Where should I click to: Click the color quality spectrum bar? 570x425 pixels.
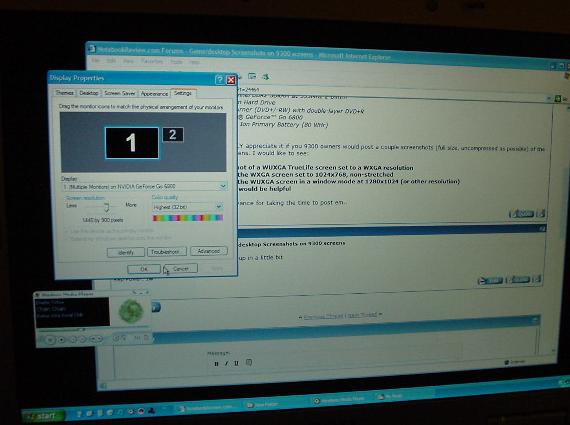[x=188, y=218]
